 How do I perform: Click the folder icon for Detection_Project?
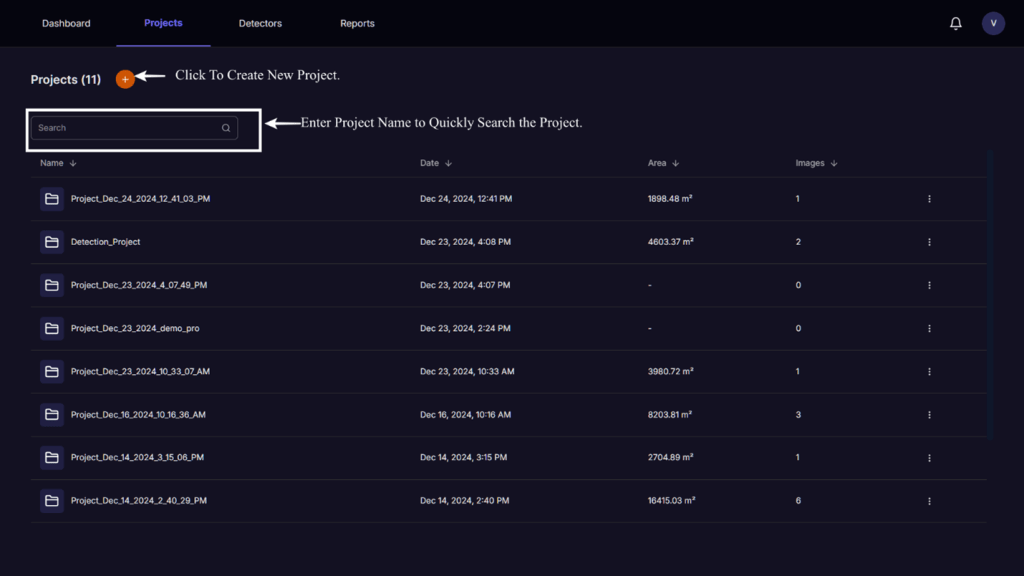point(52,242)
